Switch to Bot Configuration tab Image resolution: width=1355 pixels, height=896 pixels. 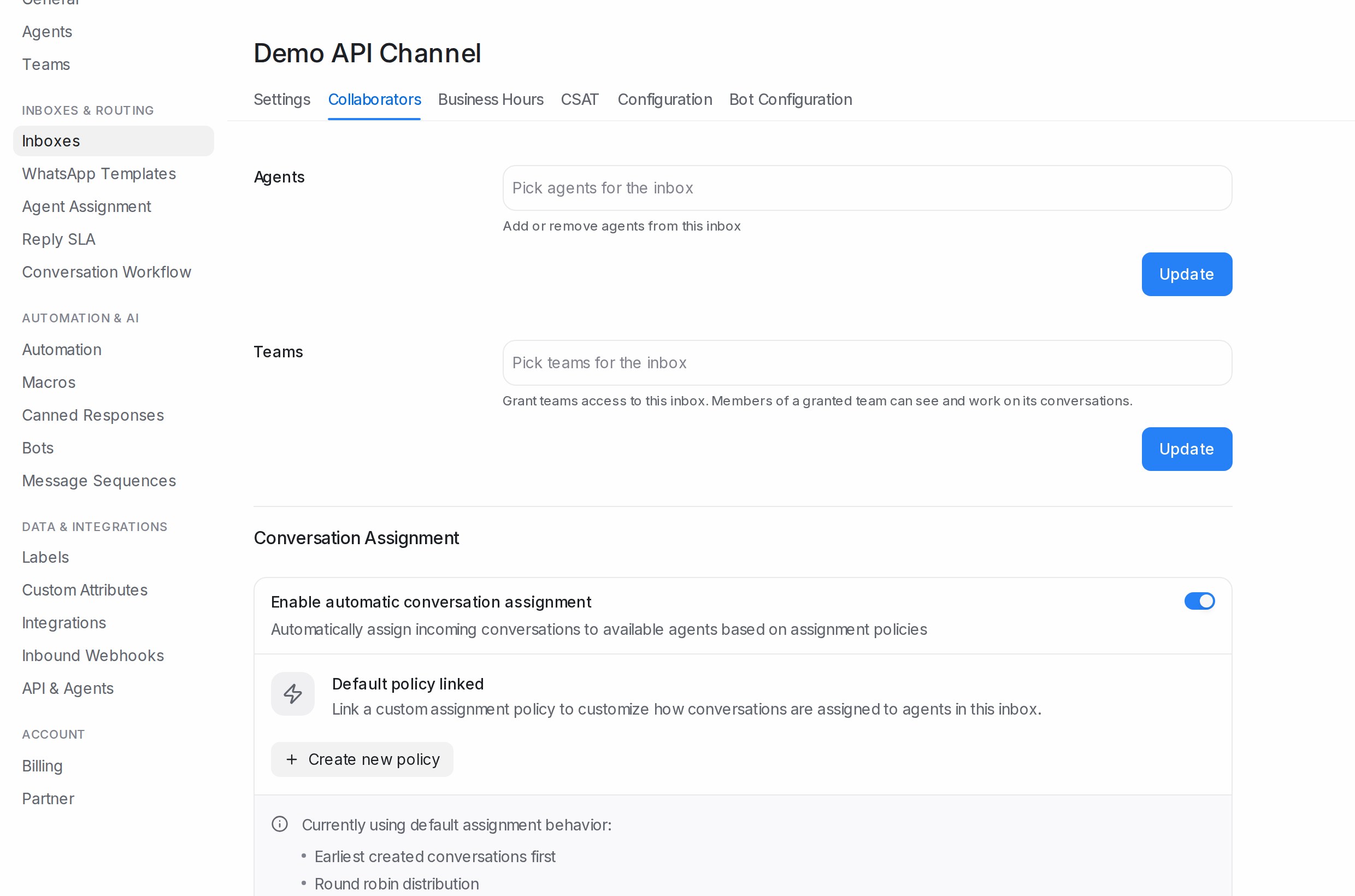(x=791, y=99)
